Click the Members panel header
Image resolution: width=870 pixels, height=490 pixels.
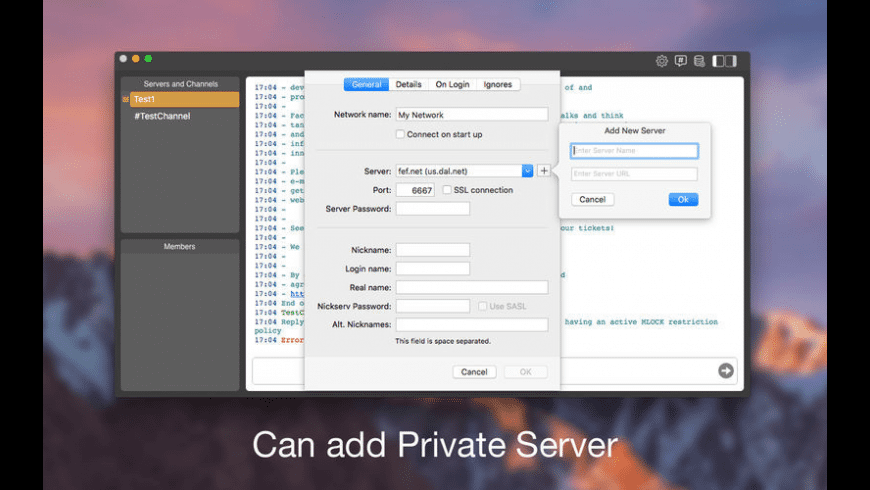[x=180, y=246]
